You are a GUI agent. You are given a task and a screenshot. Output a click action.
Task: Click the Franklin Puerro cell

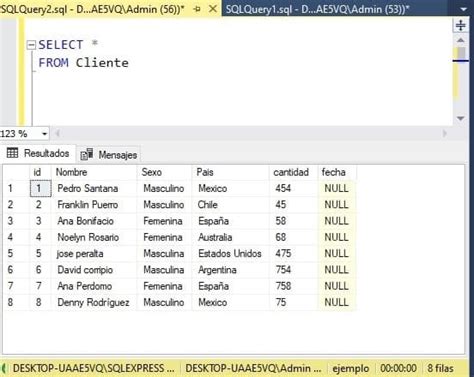coord(94,204)
